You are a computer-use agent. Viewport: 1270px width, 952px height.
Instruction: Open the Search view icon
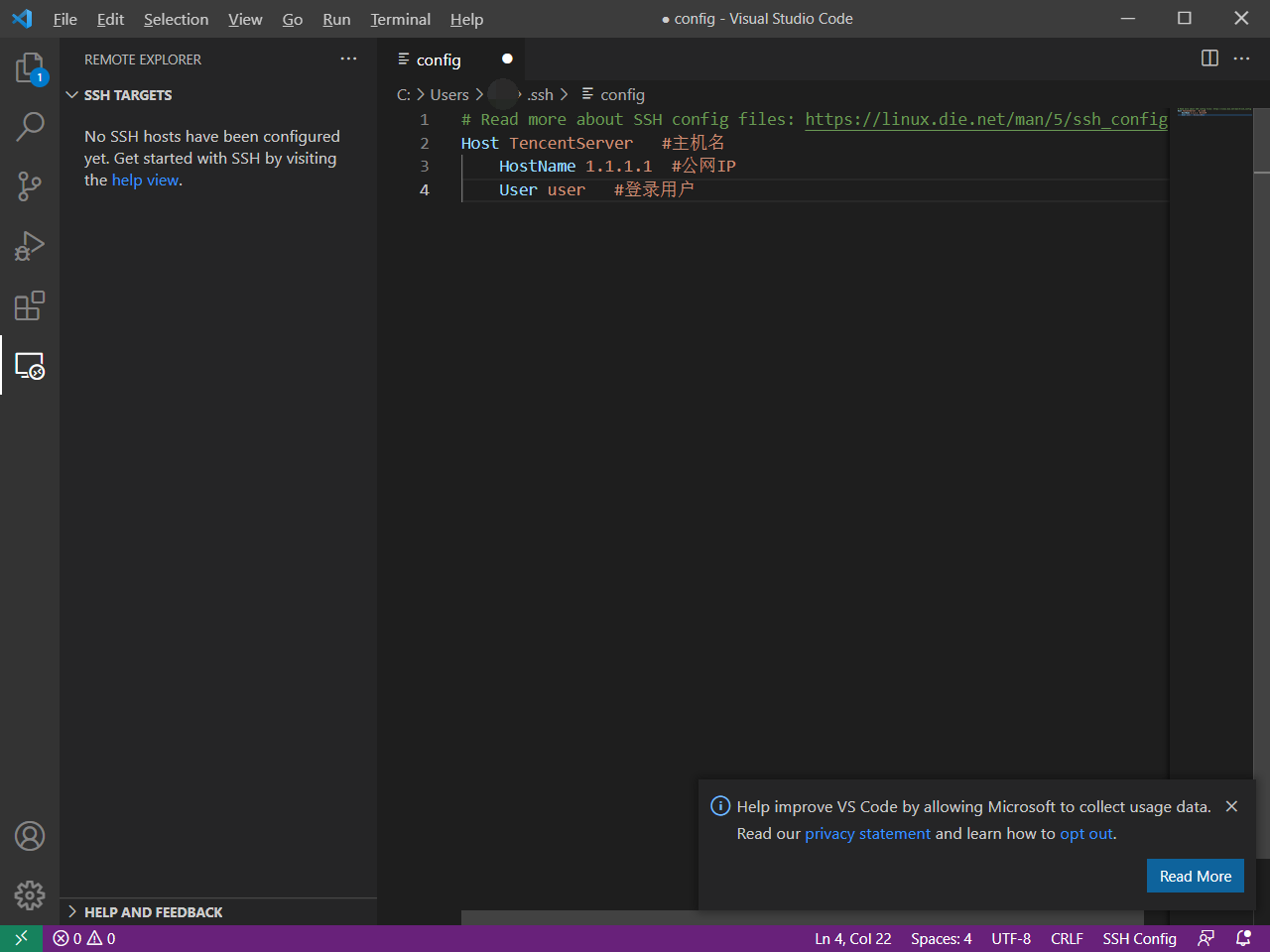[x=30, y=126]
